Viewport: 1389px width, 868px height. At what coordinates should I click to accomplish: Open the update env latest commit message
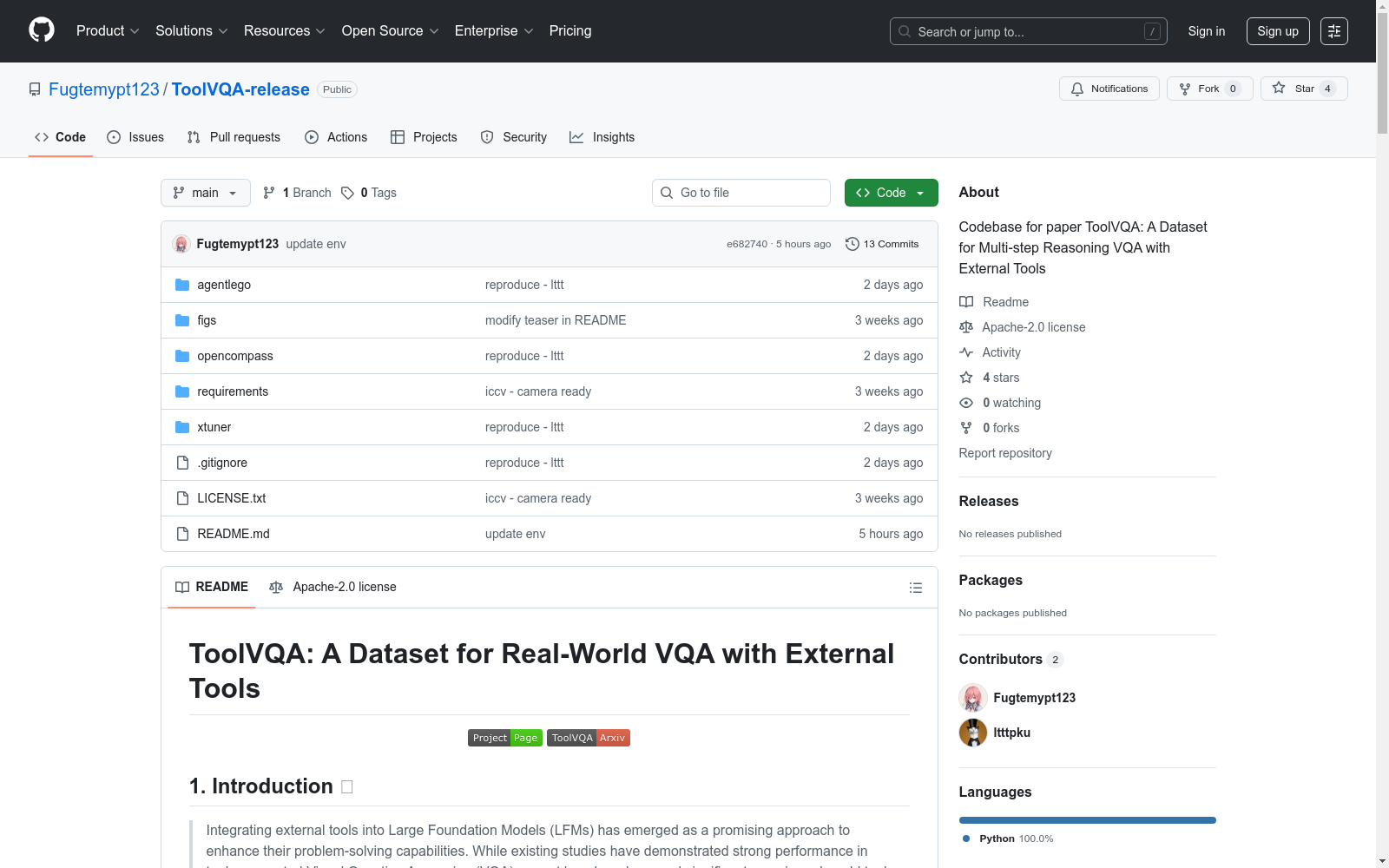pos(316,244)
